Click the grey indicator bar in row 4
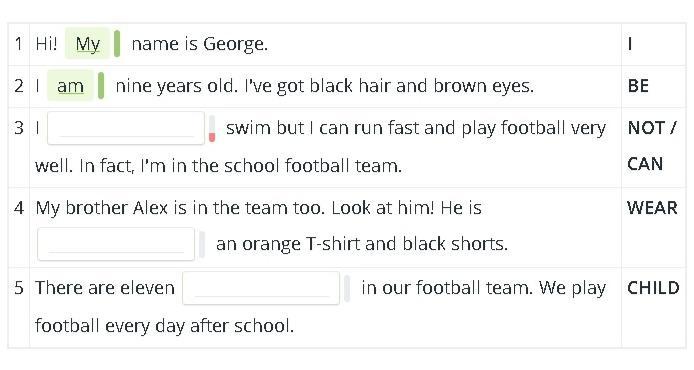Viewport: 694px width, 370px height. 202,244
